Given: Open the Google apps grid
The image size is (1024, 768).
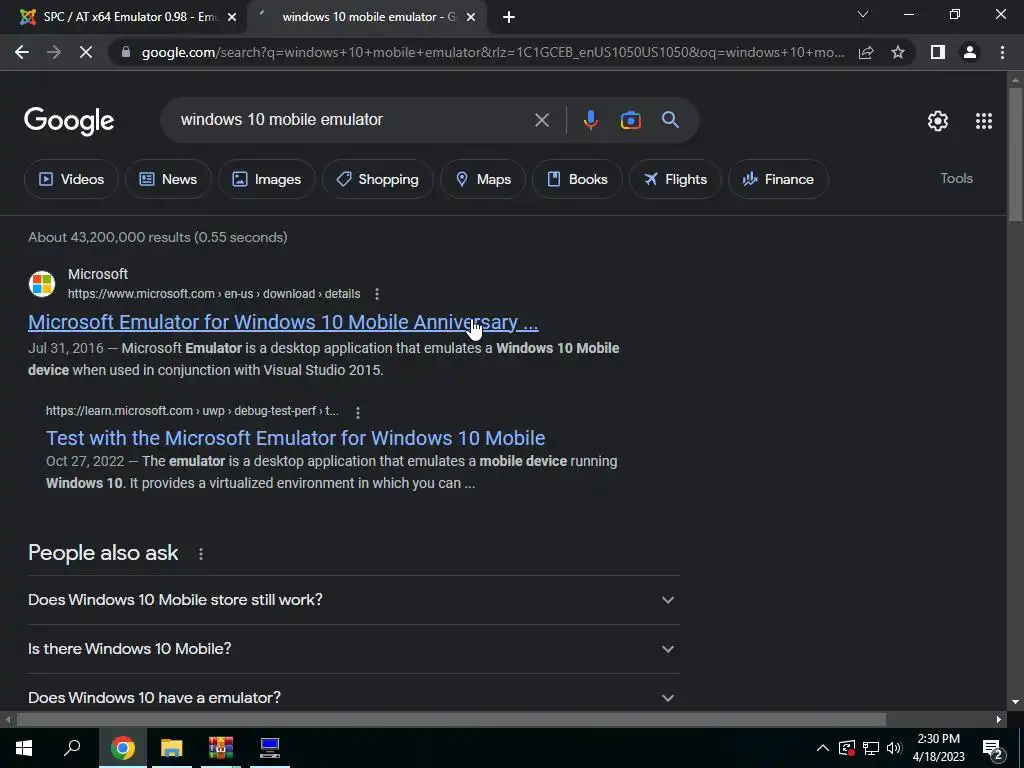Looking at the screenshot, I should coord(984,121).
